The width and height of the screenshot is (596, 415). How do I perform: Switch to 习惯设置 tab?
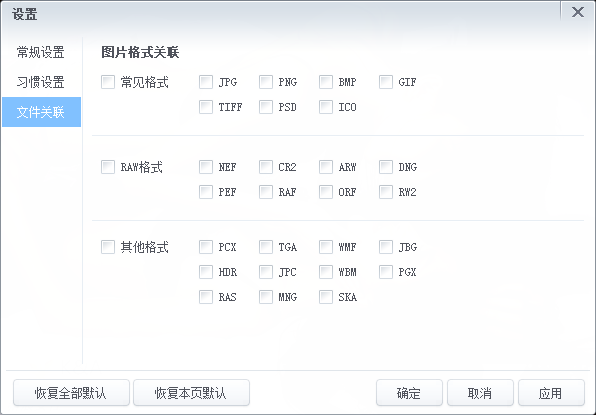coord(41,82)
